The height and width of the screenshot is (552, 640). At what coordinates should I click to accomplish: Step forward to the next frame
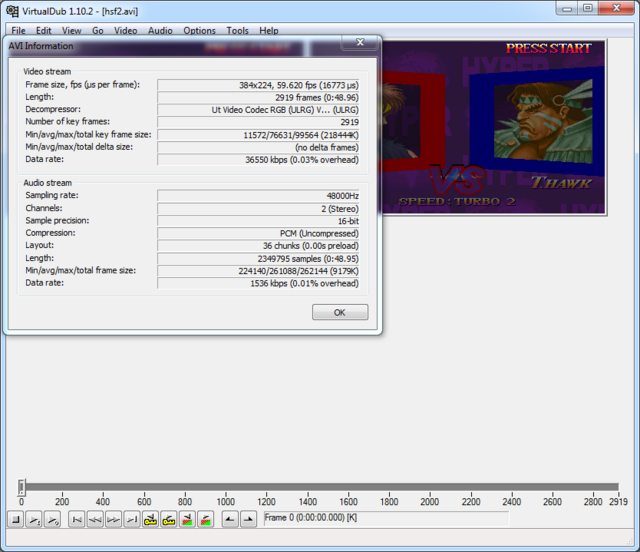(x=113, y=519)
